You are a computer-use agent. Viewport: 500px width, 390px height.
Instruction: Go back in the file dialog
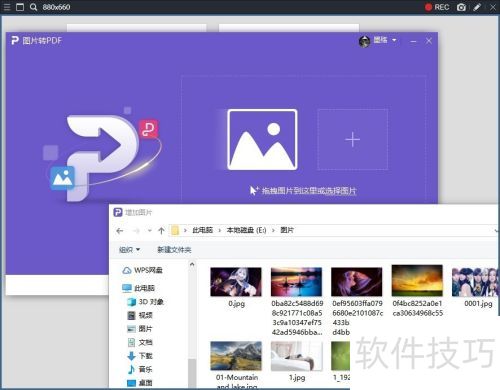click(120, 231)
